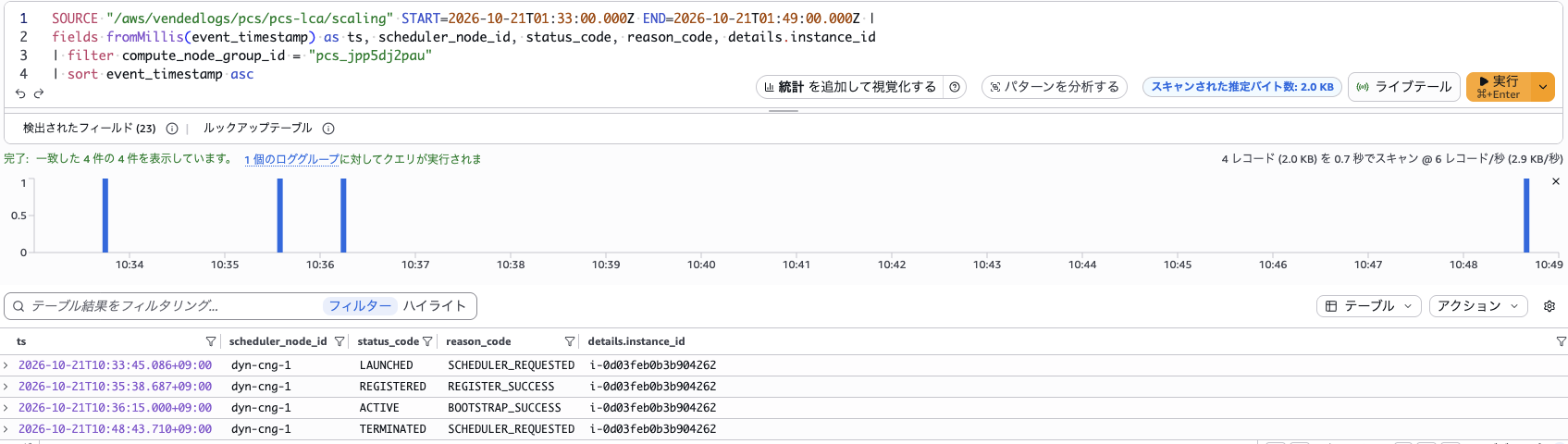Viewport: 1568px width, 444px height.
Task: Click the status_code column header
Action: point(388,341)
